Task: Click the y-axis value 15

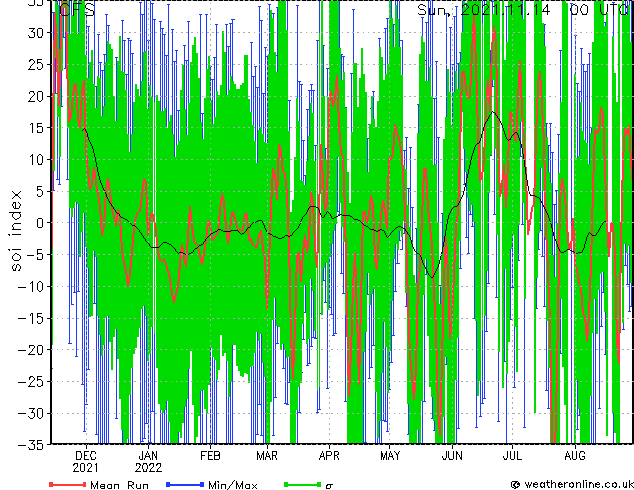Action: (36, 128)
